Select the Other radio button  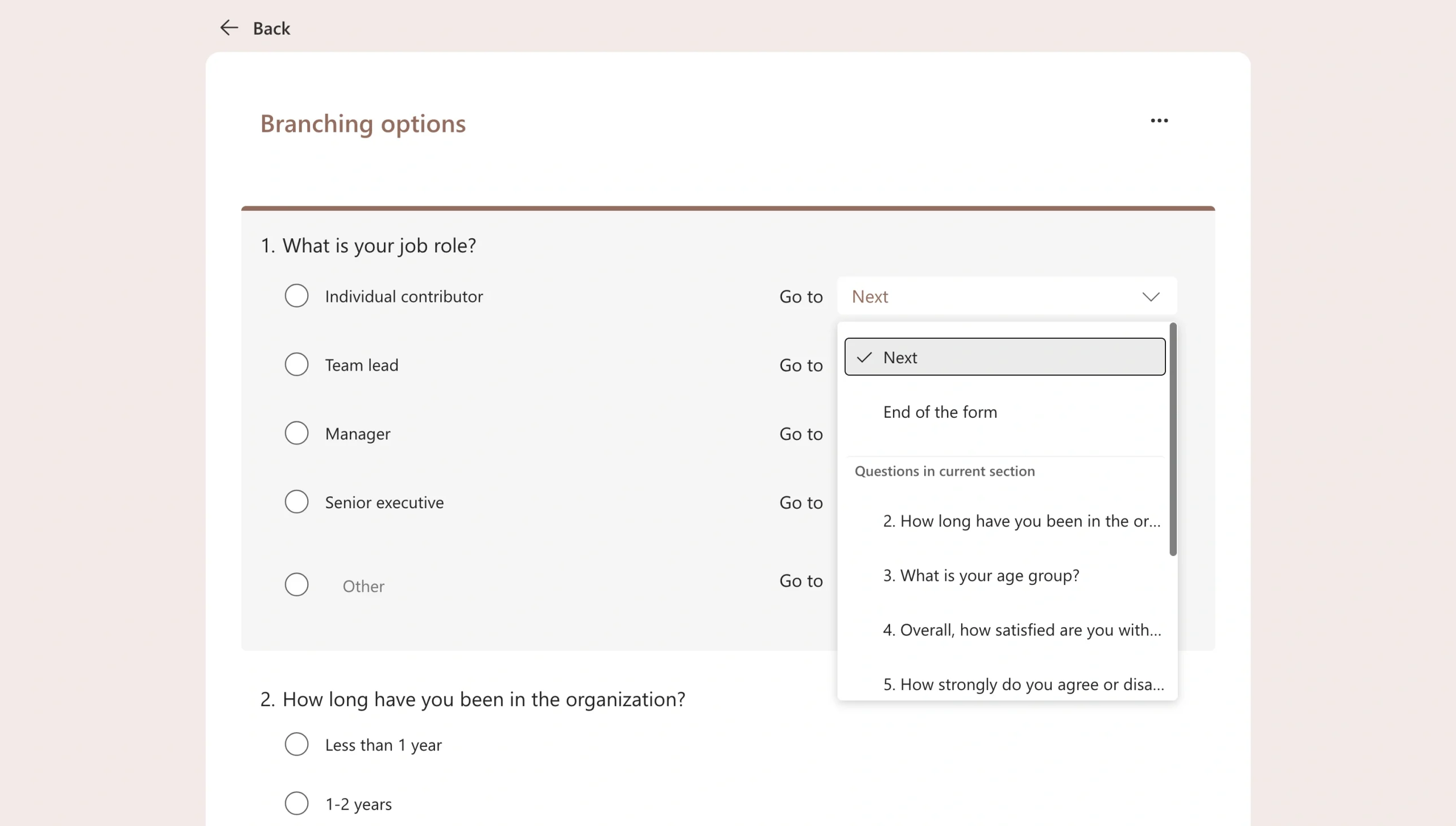coord(296,584)
